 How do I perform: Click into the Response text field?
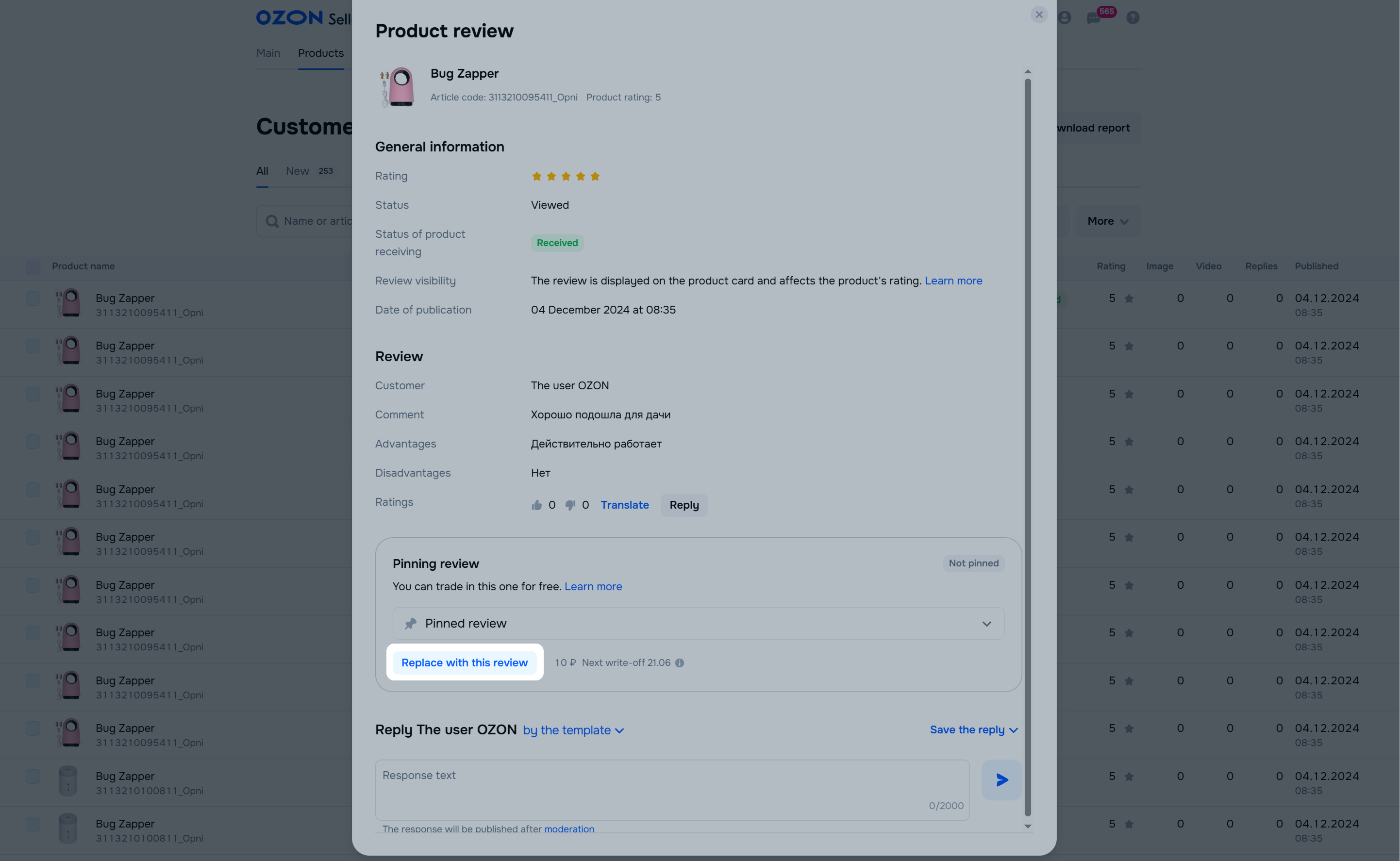[672, 790]
